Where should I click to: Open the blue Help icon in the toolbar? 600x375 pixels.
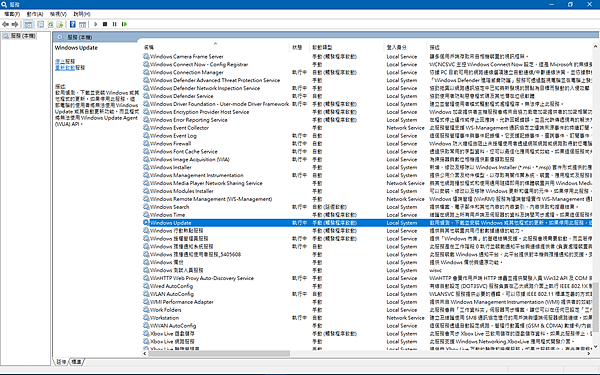point(73,24)
